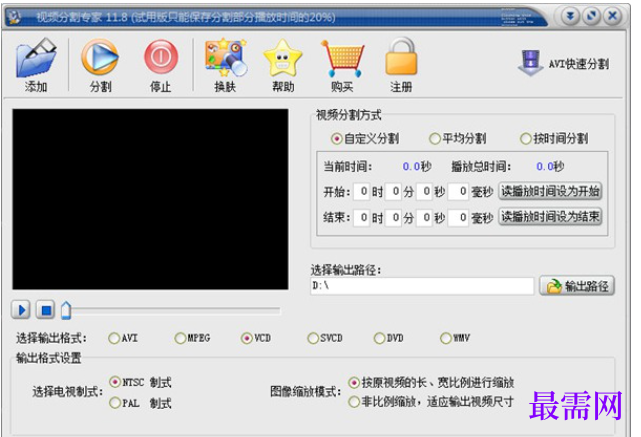Click the 添加 add-file folder icon
The height and width of the screenshot is (437, 641).
[36, 58]
